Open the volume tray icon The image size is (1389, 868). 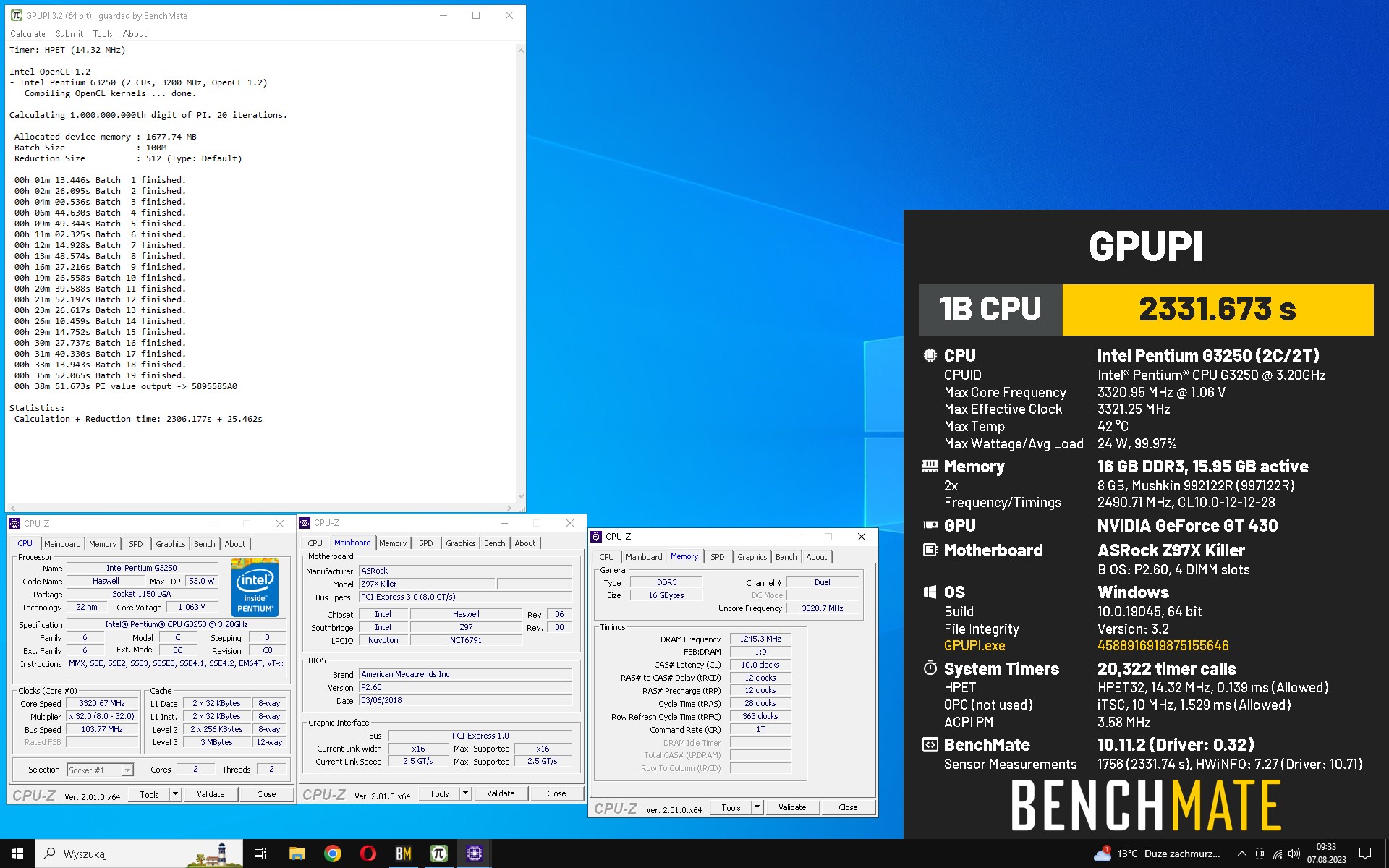pyautogui.click(x=1294, y=854)
